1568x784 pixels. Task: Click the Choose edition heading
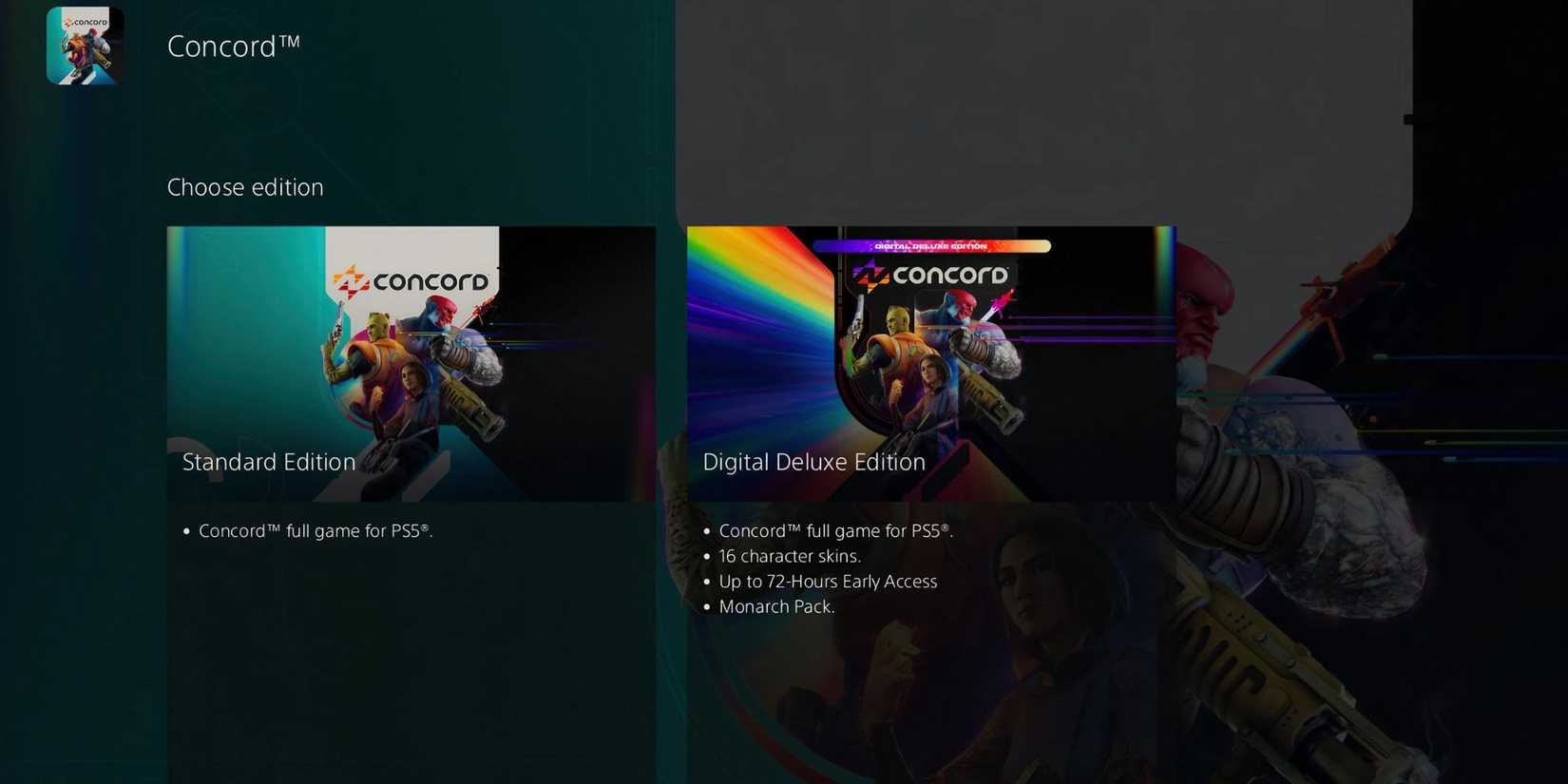click(x=245, y=187)
